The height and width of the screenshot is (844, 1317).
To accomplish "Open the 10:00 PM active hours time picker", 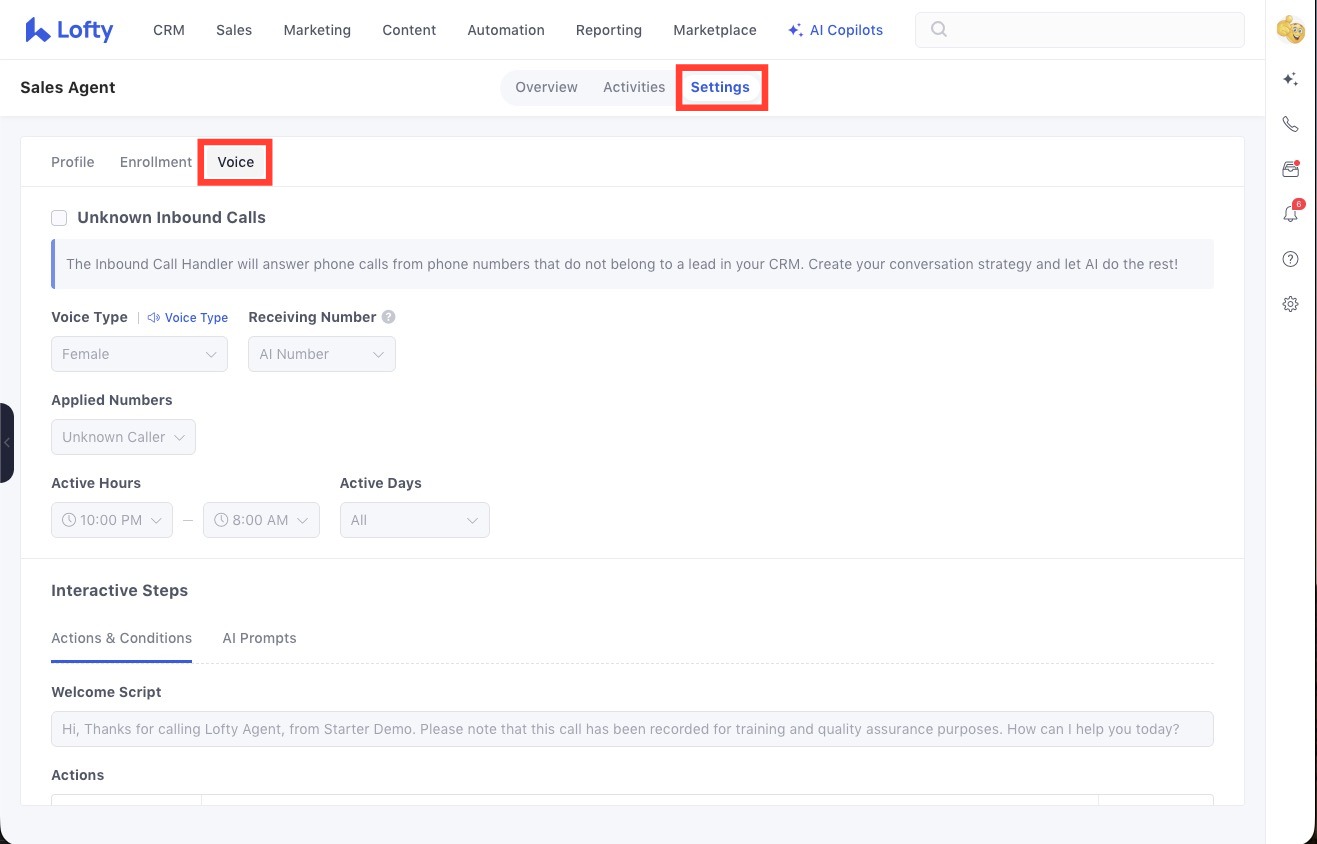I will click(111, 519).
